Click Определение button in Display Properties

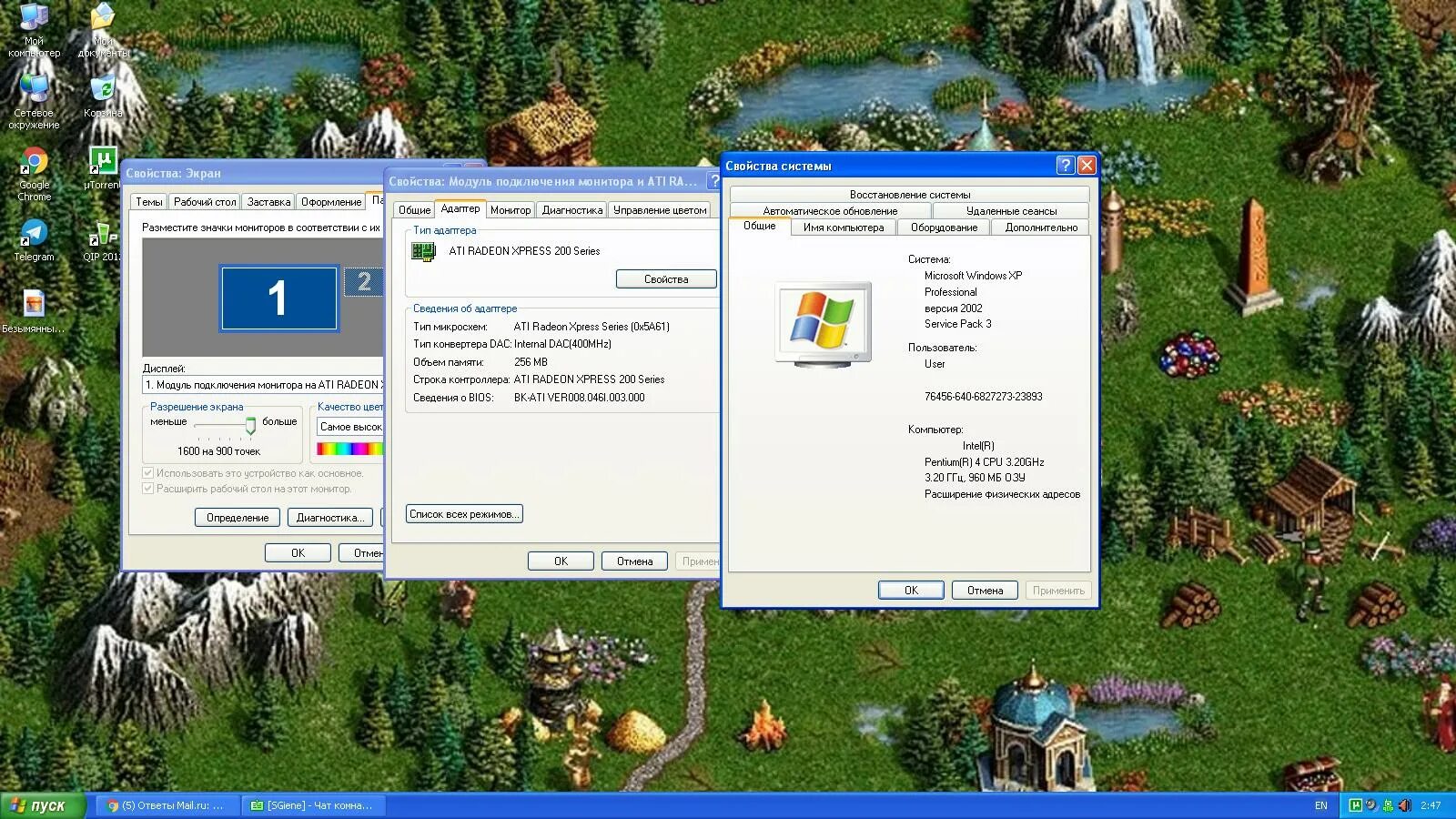(238, 518)
